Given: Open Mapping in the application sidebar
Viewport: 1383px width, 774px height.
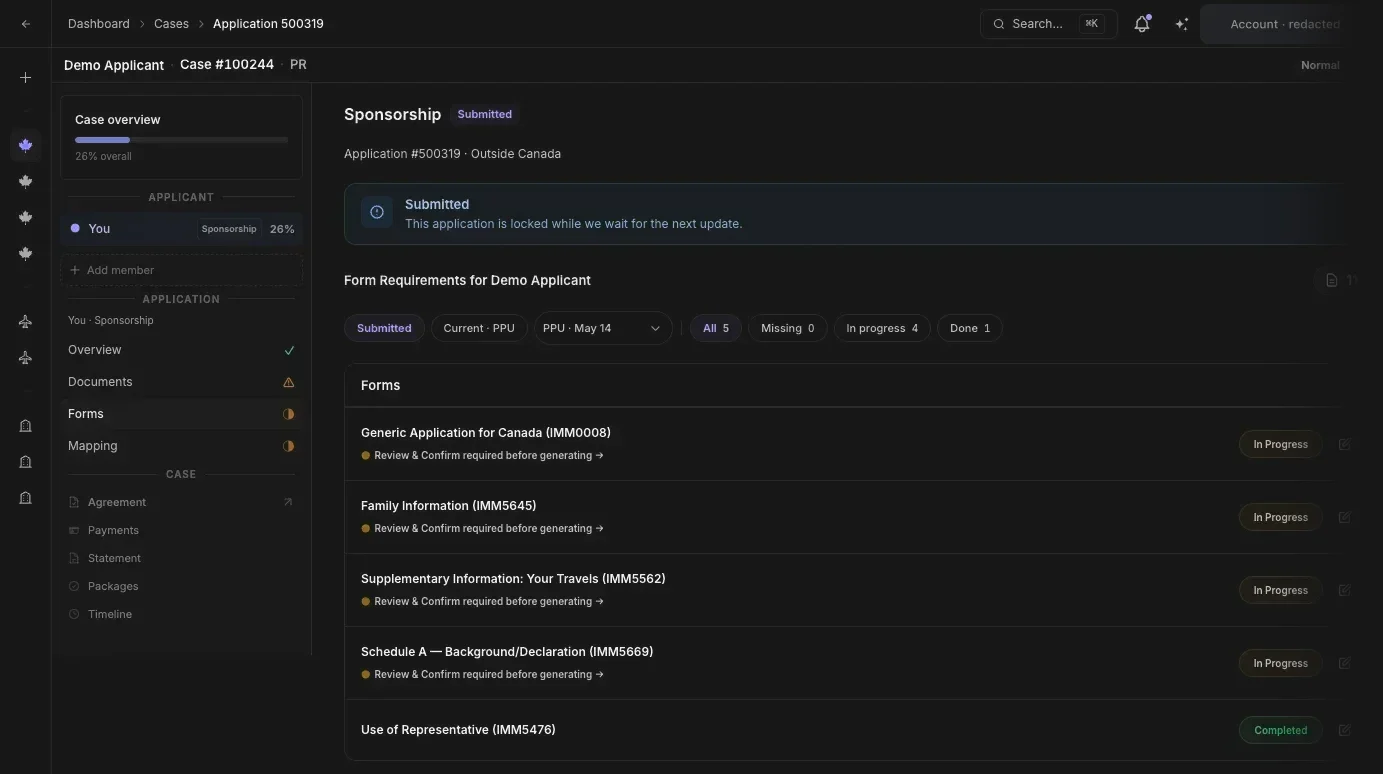Looking at the screenshot, I should coord(181,446).
